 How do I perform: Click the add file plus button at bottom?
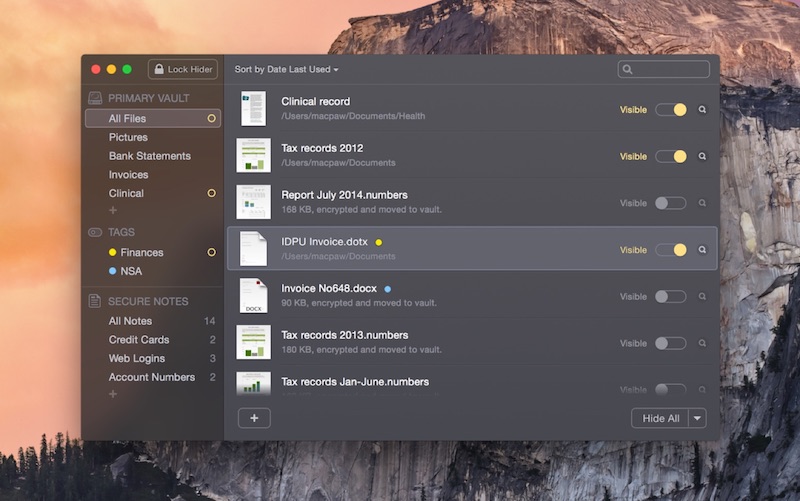[x=254, y=418]
